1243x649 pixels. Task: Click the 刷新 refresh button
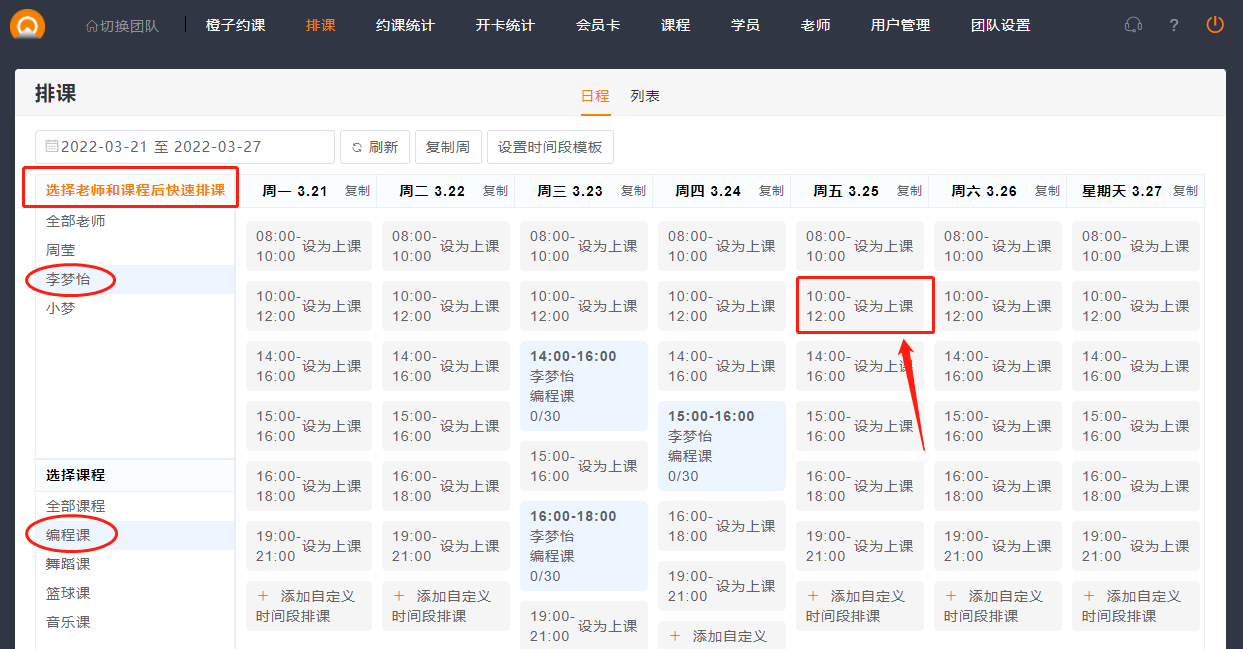pyautogui.click(x=375, y=147)
